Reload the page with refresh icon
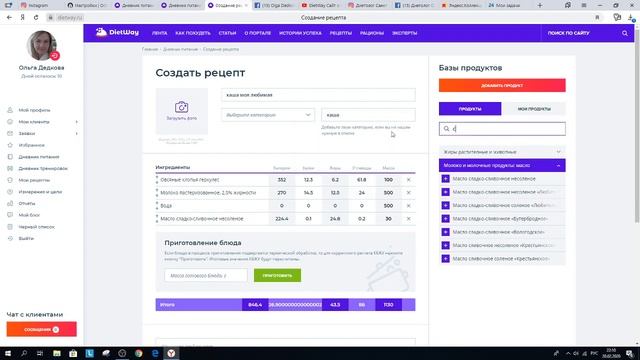This screenshot has width=640, height=360. pyautogui.click(x=36, y=18)
